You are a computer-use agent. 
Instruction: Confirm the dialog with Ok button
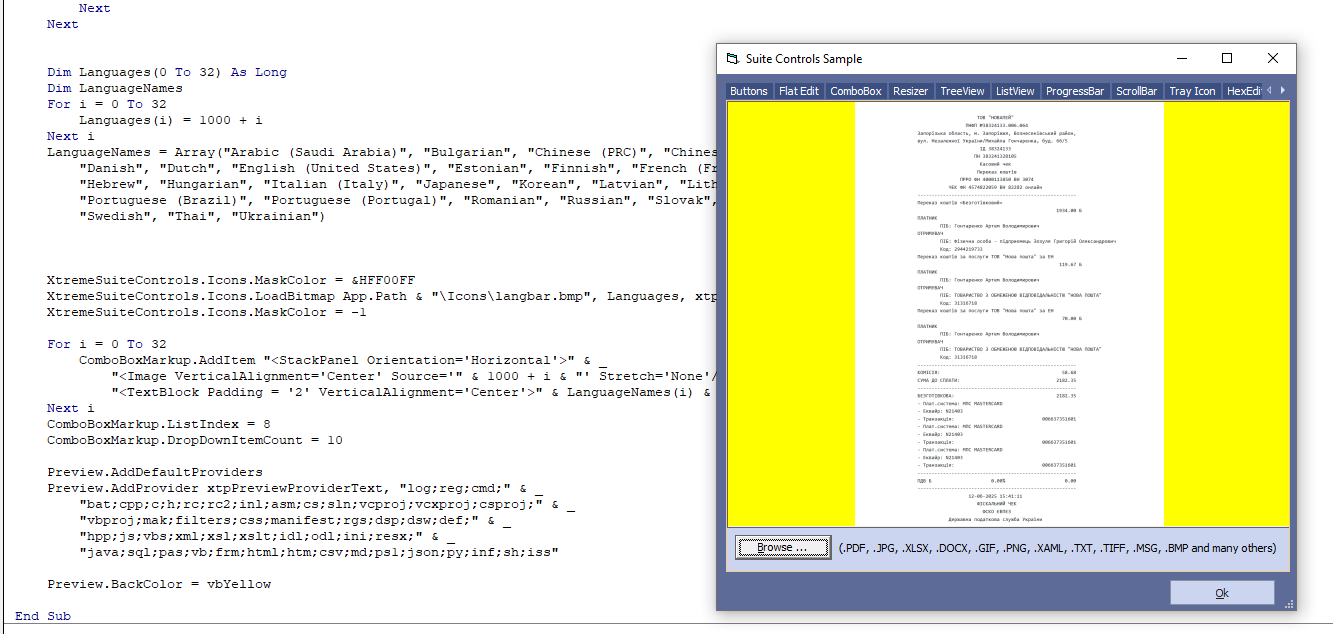1222,593
